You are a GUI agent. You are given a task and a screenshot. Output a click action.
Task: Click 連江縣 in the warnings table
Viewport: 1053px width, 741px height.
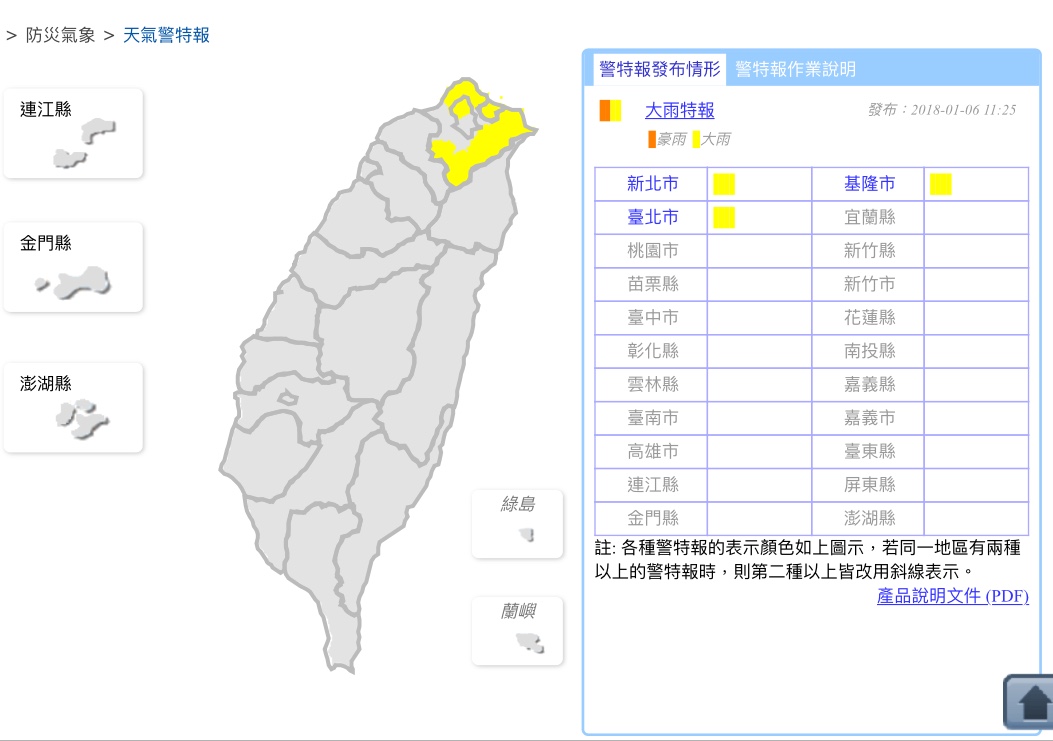click(x=652, y=485)
